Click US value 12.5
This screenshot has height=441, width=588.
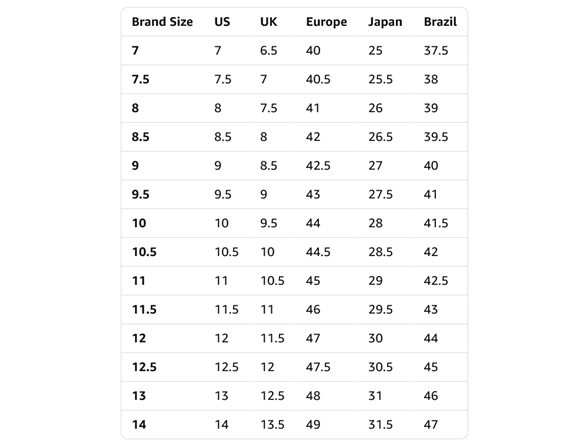tap(226, 367)
